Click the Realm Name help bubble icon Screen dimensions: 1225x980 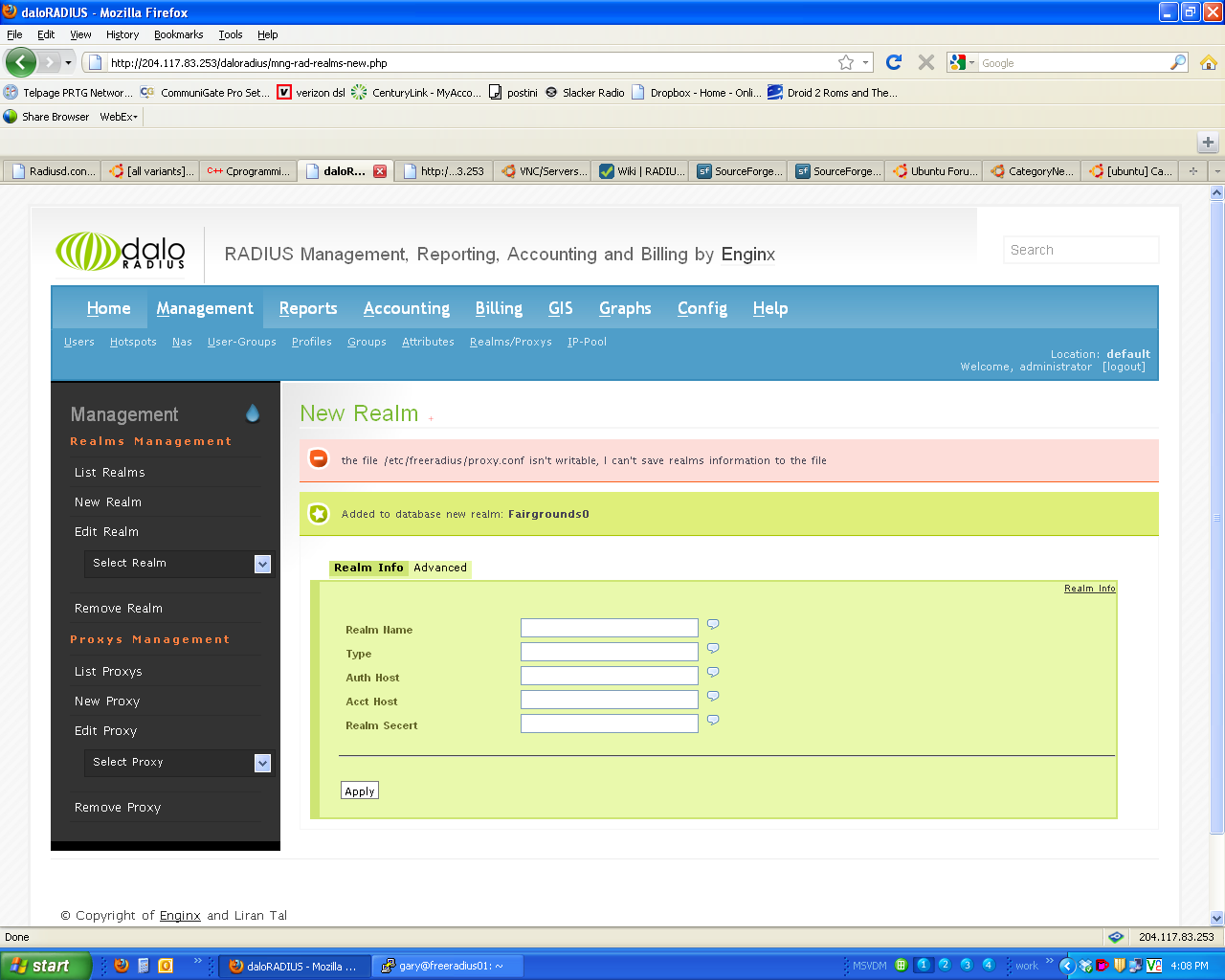713,625
